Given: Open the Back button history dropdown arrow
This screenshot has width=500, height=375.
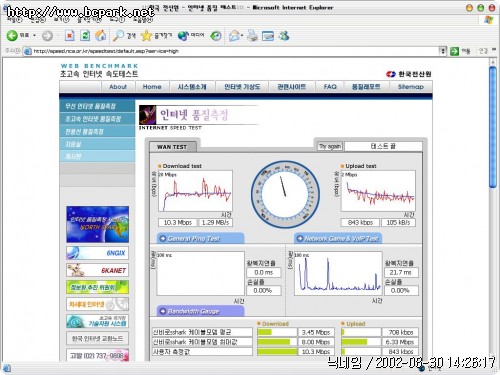Looking at the screenshot, I should (x=34, y=35).
